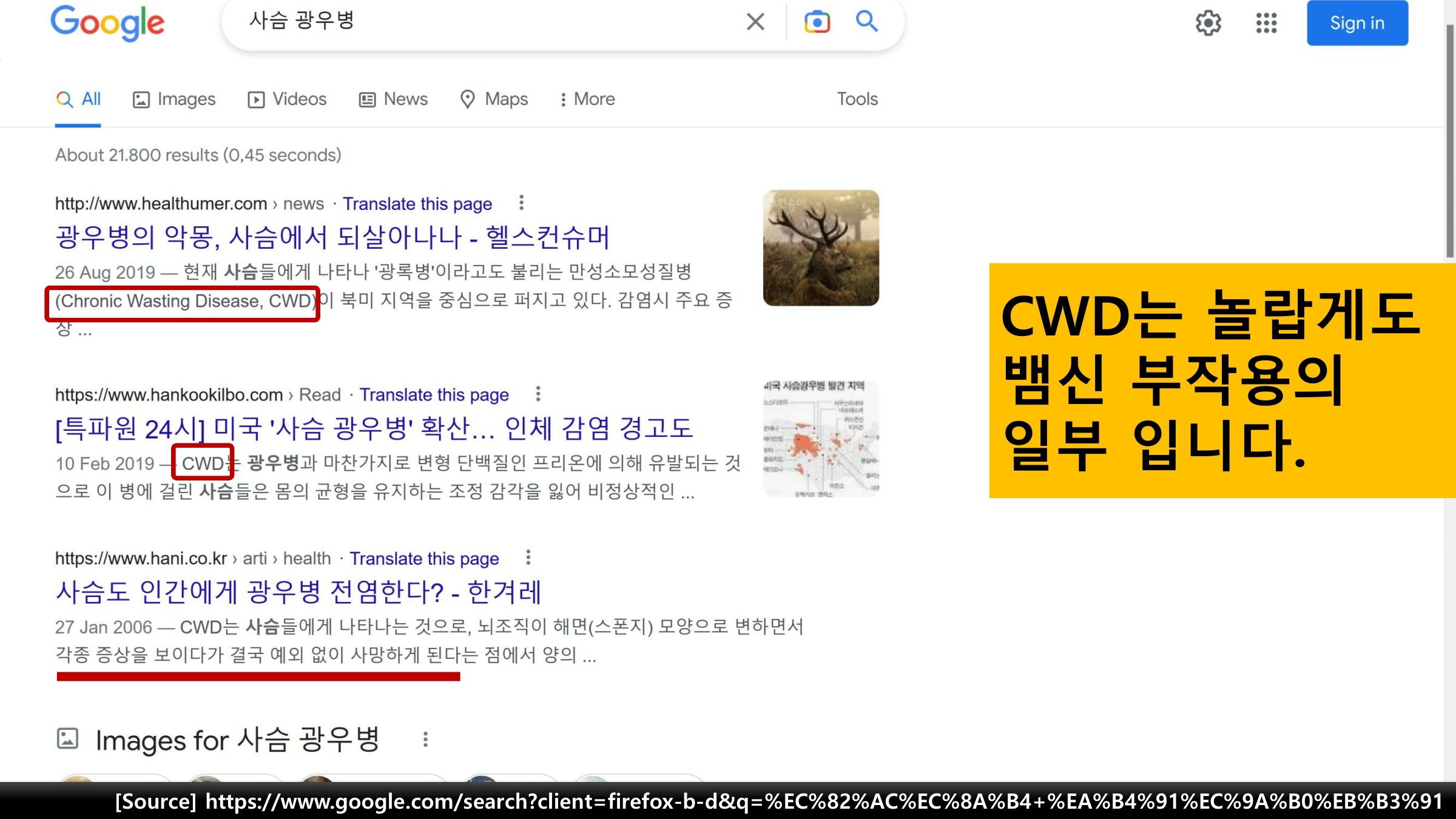Open options dots for hani.co.kr result
Viewport: 1456px width, 819px height.
[x=528, y=558]
